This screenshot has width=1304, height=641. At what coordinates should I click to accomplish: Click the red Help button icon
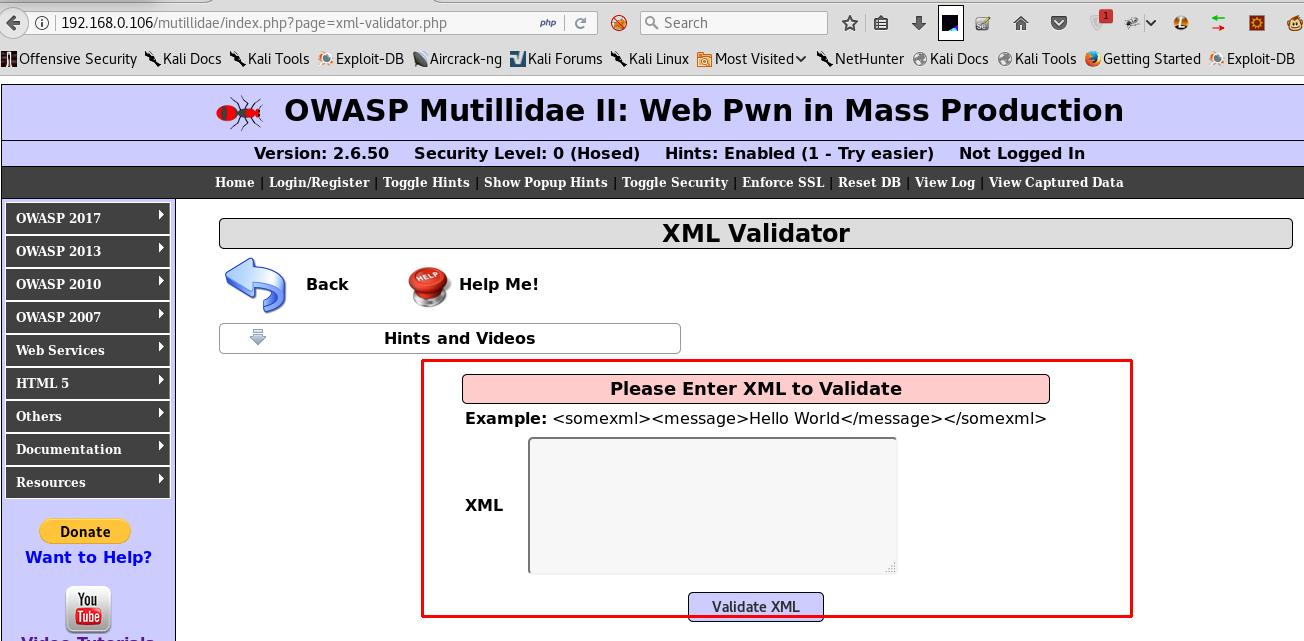click(429, 285)
